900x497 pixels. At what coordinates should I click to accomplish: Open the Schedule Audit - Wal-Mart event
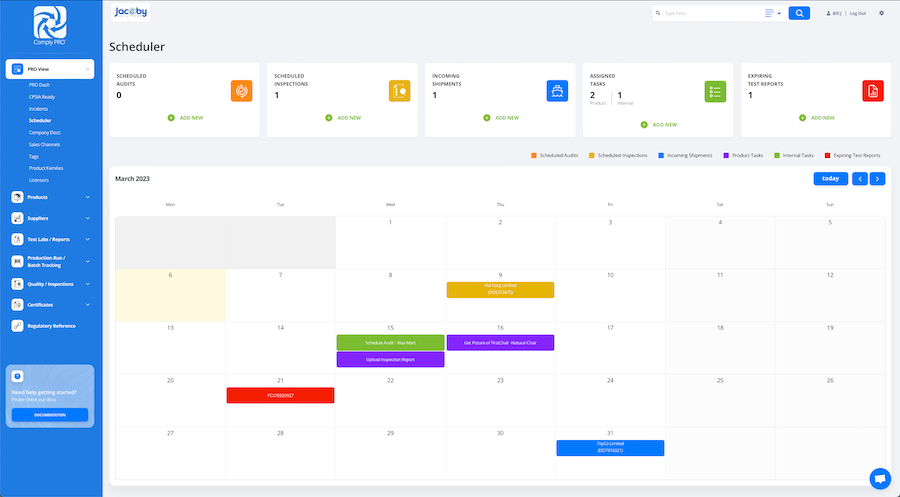[390, 343]
